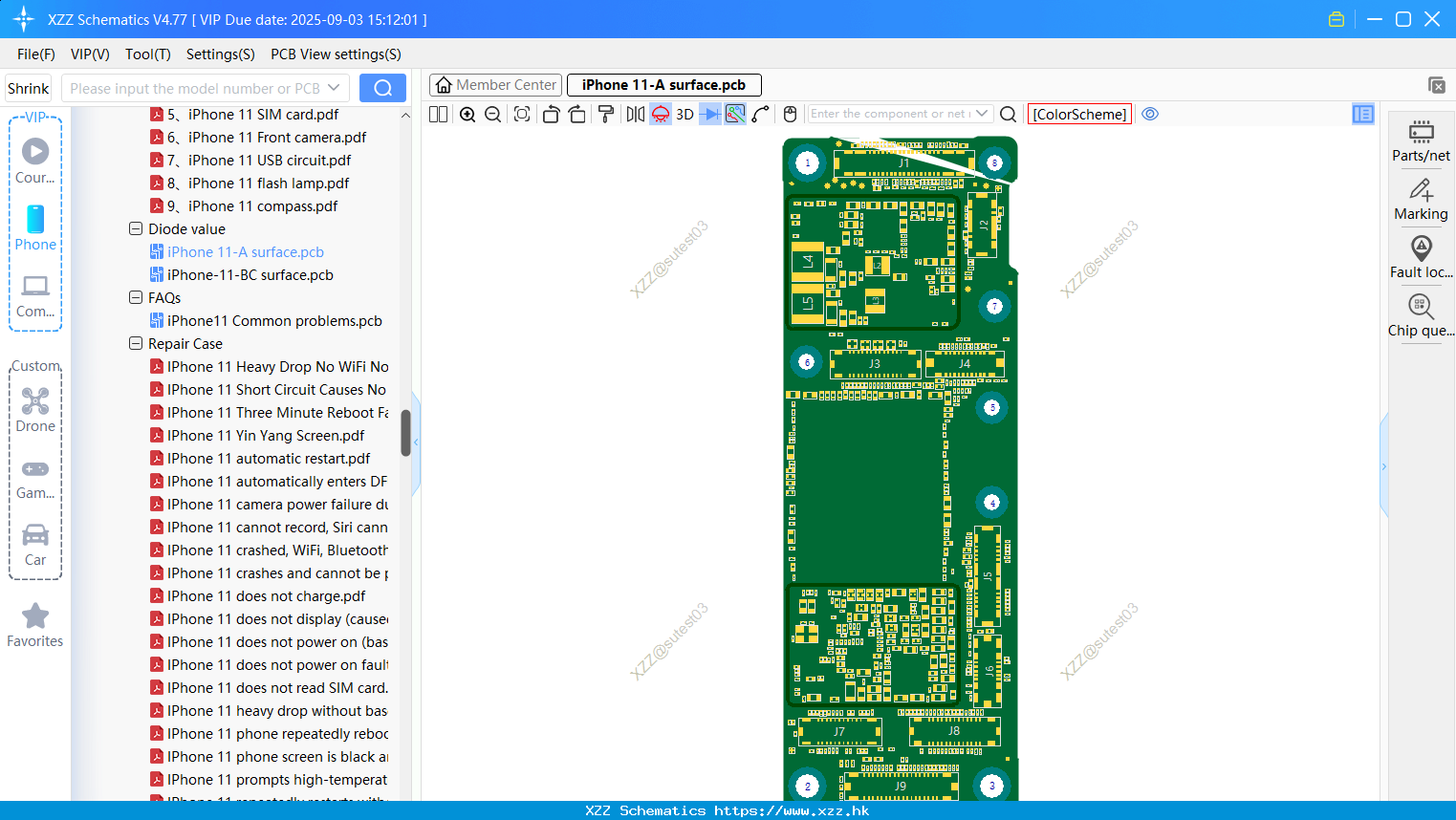
Task: Click the blue model search button
Action: pyautogui.click(x=382, y=88)
